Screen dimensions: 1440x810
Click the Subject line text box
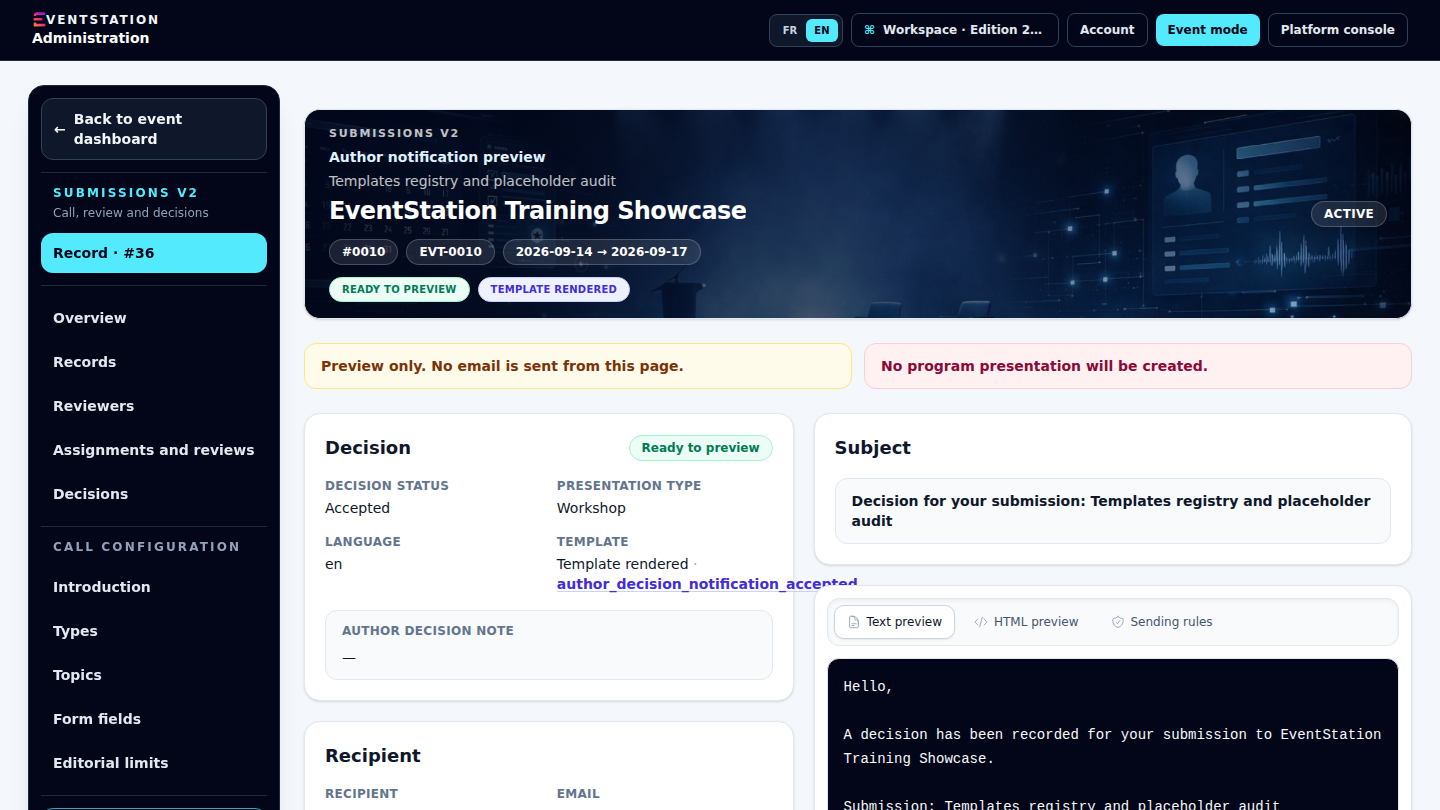tap(1113, 511)
